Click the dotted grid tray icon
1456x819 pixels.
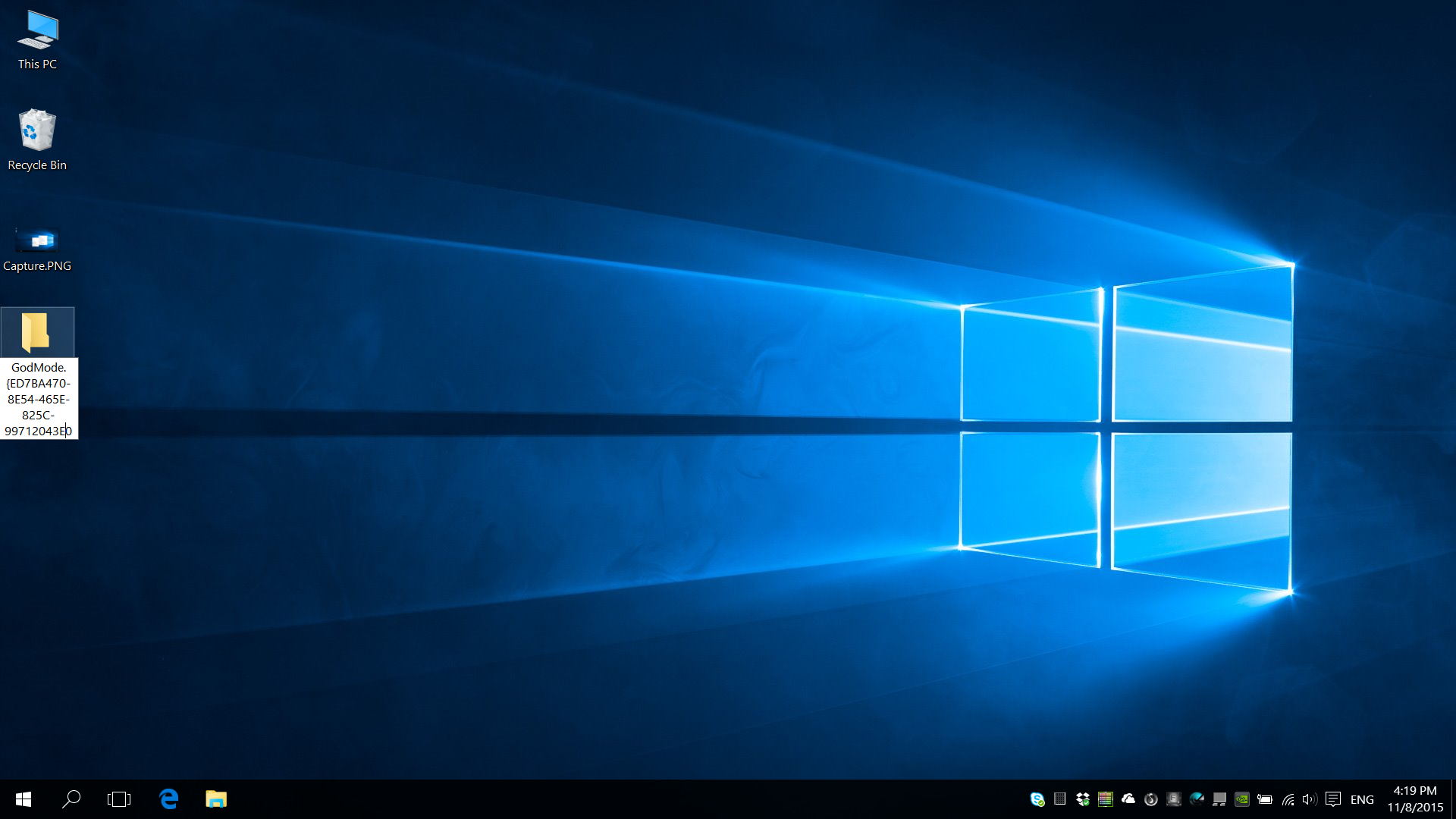pyautogui.click(x=1060, y=799)
